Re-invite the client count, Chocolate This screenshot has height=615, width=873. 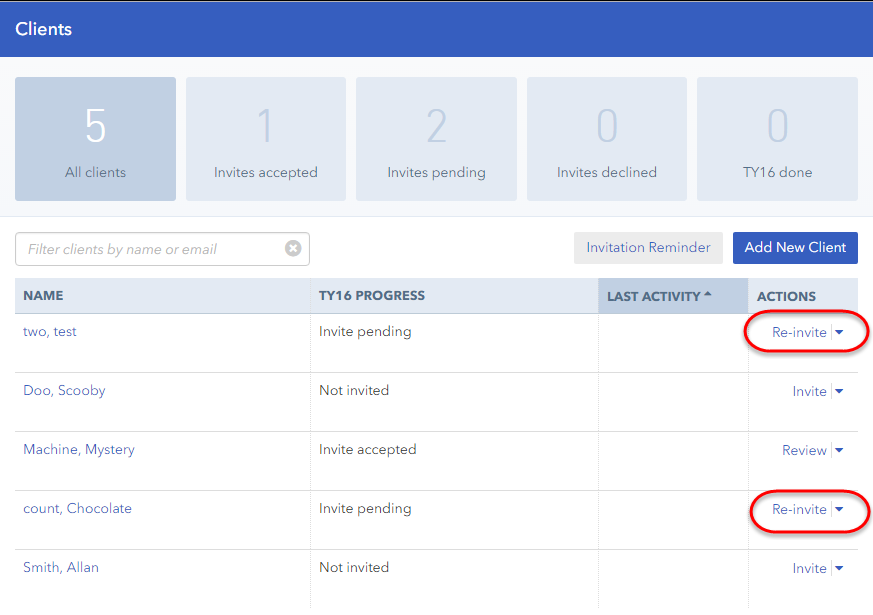pos(799,509)
